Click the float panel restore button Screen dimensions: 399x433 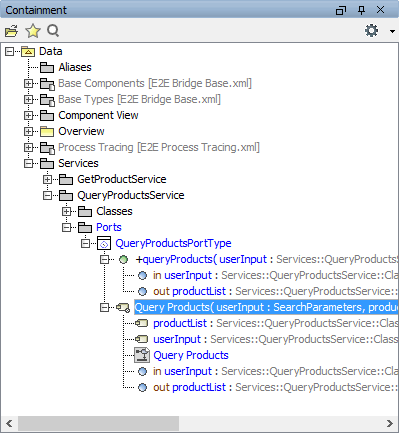point(341,10)
